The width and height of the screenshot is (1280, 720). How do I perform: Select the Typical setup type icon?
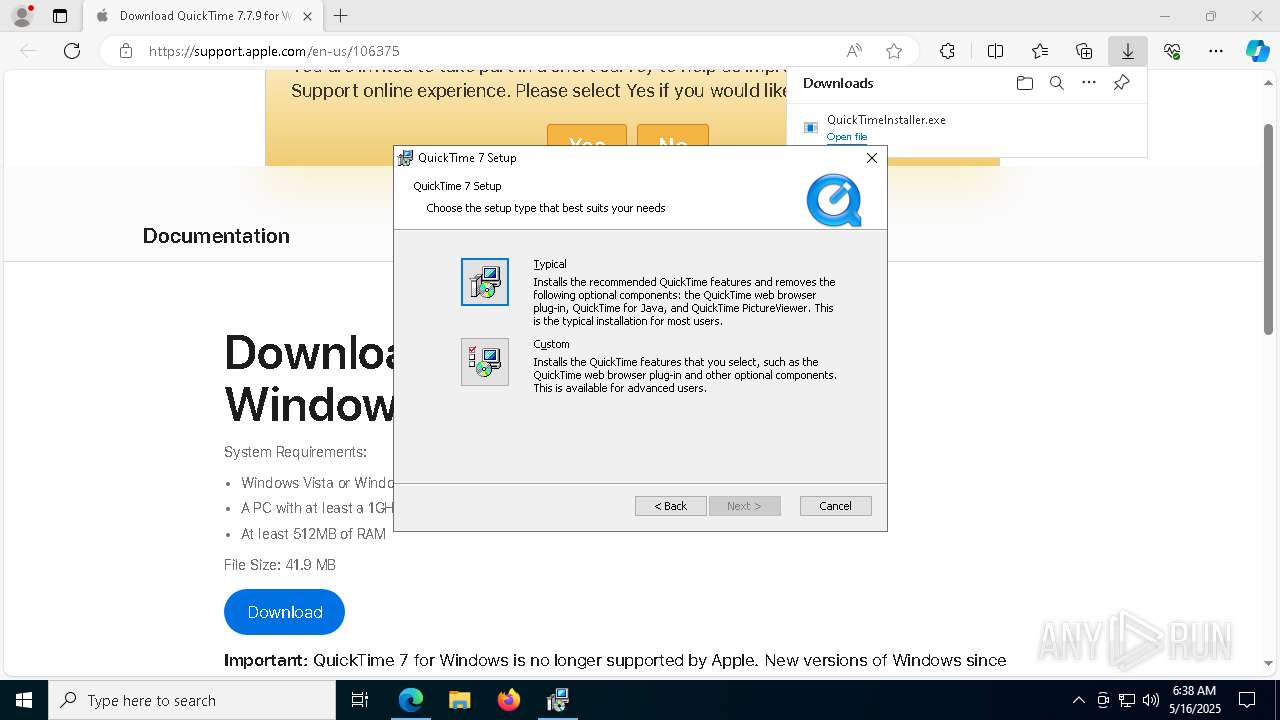[x=485, y=282]
